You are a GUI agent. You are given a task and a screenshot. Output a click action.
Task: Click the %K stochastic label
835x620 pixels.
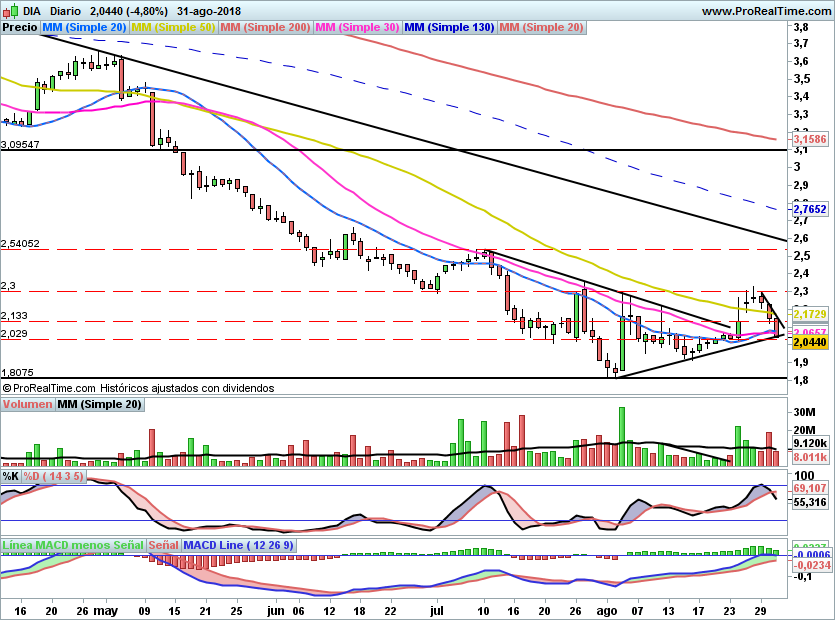pos(11,476)
